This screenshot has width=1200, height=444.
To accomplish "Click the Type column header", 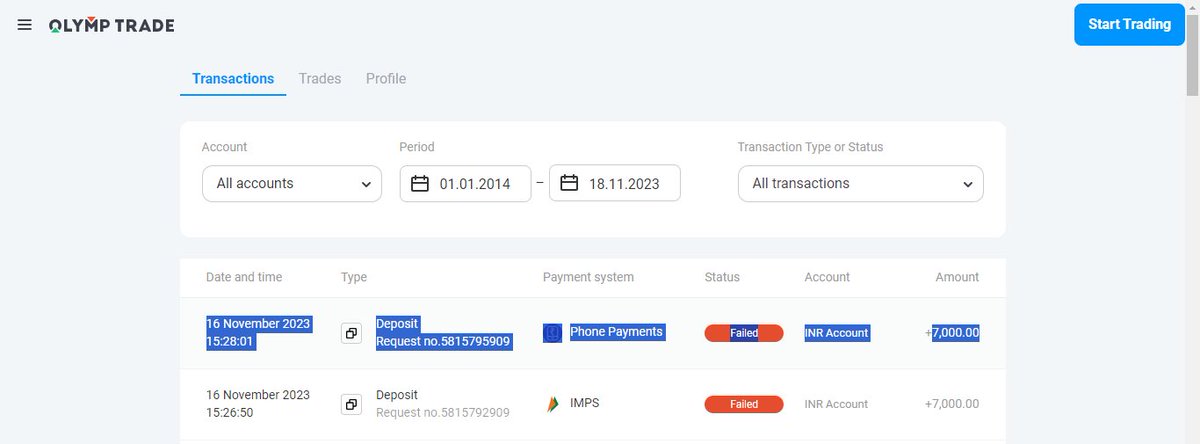I will pyautogui.click(x=354, y=277).
